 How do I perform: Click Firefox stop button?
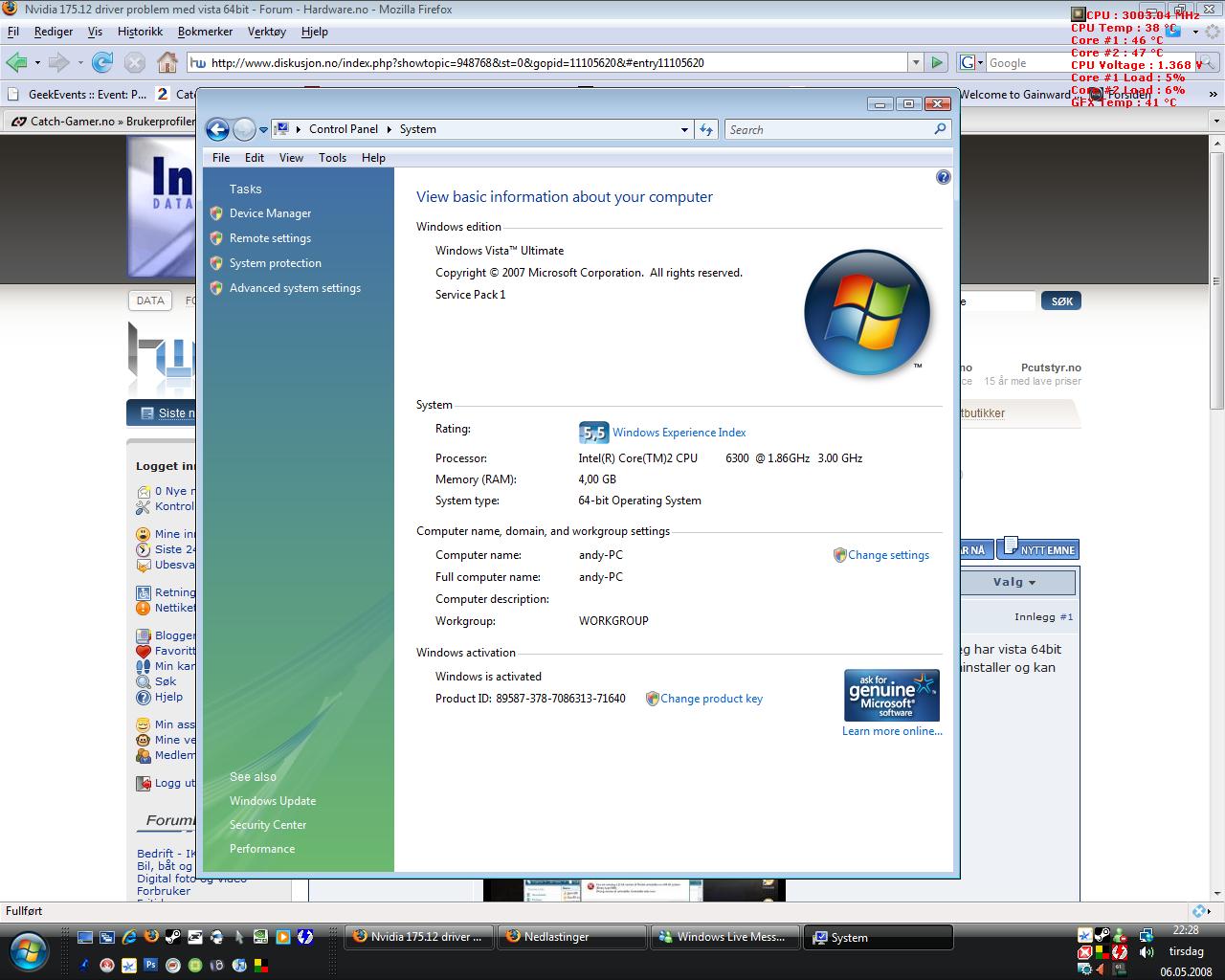click(135, 62)
